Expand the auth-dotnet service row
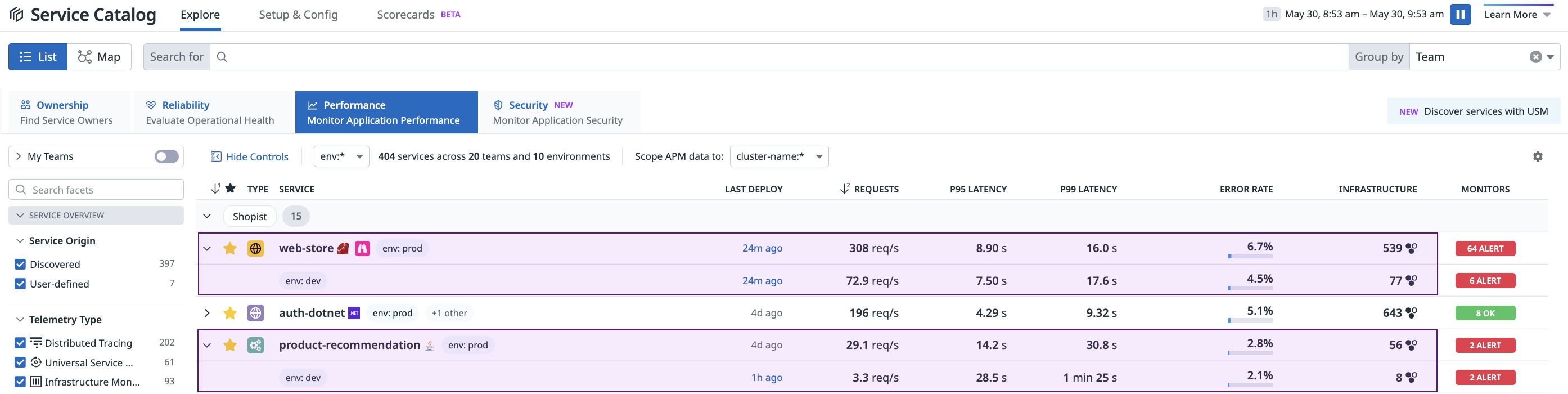This screenshot has width=1568, height=394. [207, 313]
